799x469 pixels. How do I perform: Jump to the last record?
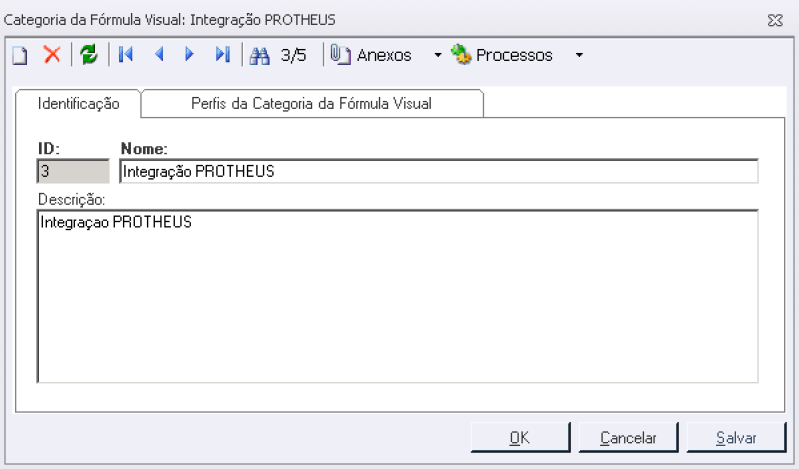point(223,54)
